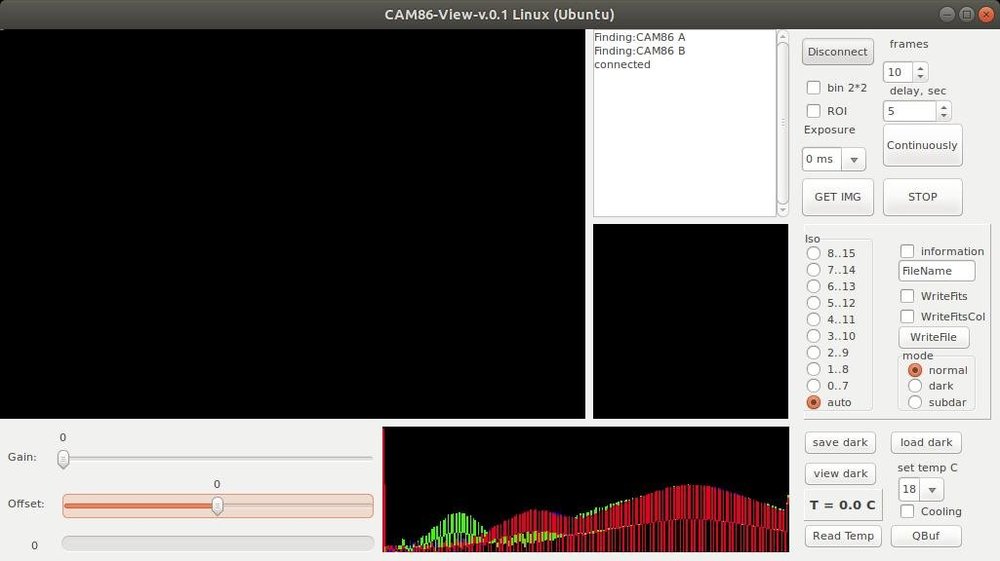Select dark mode radio button
Image resolution: width=1000 pixels, height=561 pixels.
(x=915, y=386)
